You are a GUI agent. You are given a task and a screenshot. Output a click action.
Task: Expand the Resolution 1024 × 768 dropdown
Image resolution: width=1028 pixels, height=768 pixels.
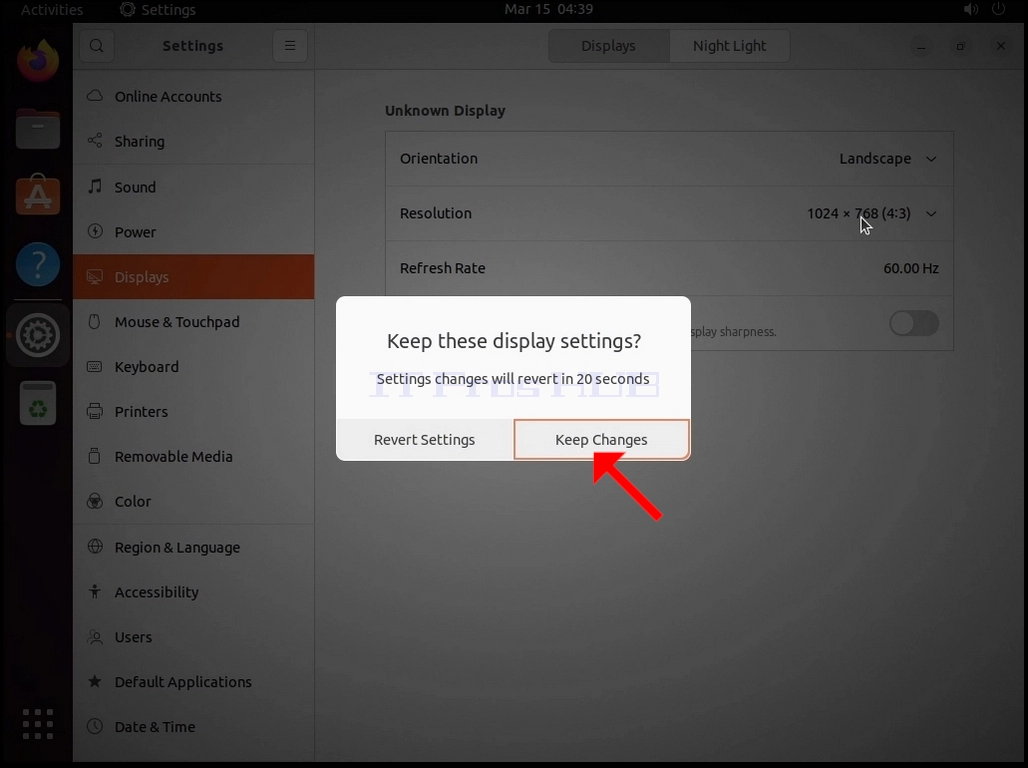point(871,214)
